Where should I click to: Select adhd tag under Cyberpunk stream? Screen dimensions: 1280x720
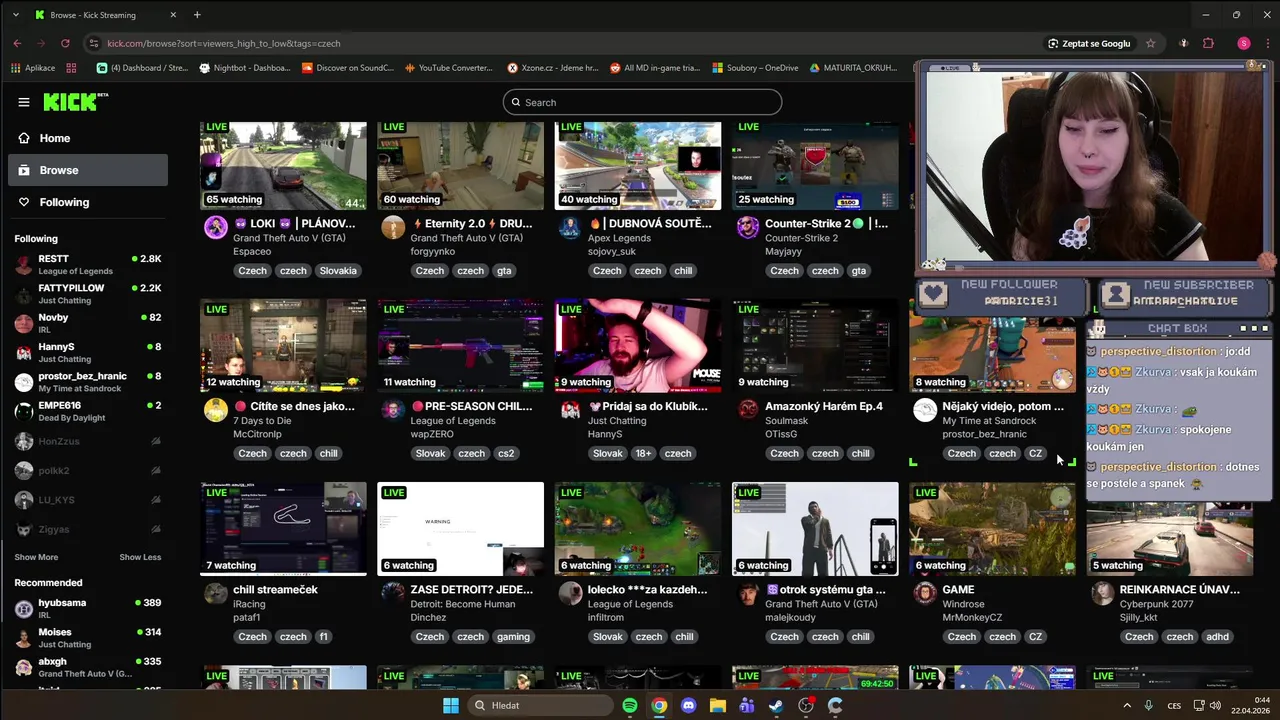pos(1218,637)
